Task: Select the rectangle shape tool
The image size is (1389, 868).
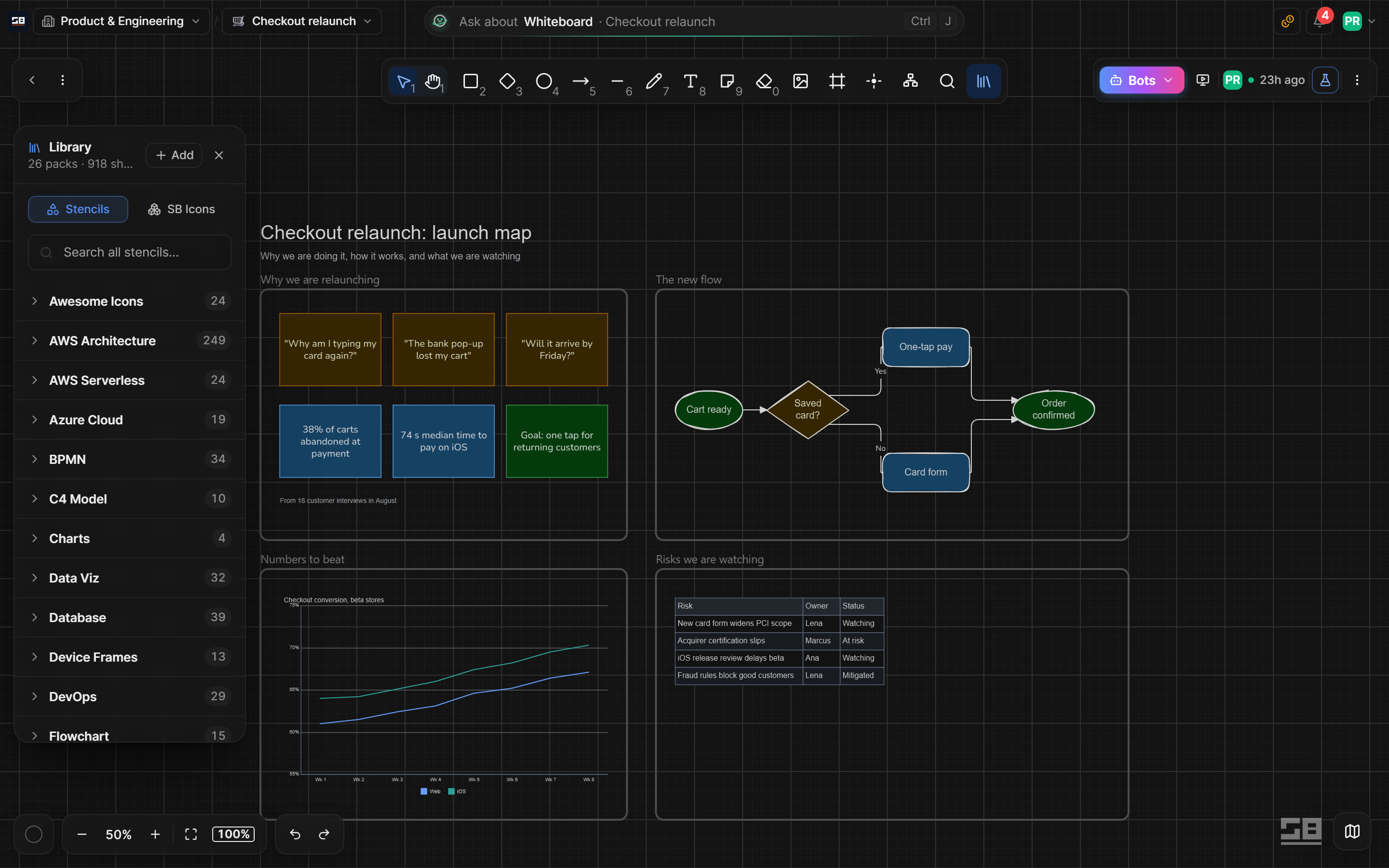Action: coord(471,81)
